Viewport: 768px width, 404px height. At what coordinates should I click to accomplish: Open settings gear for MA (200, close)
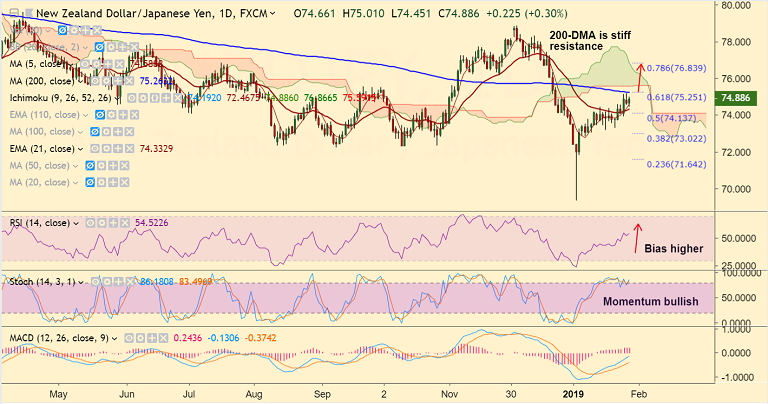[x=106, y=80]
